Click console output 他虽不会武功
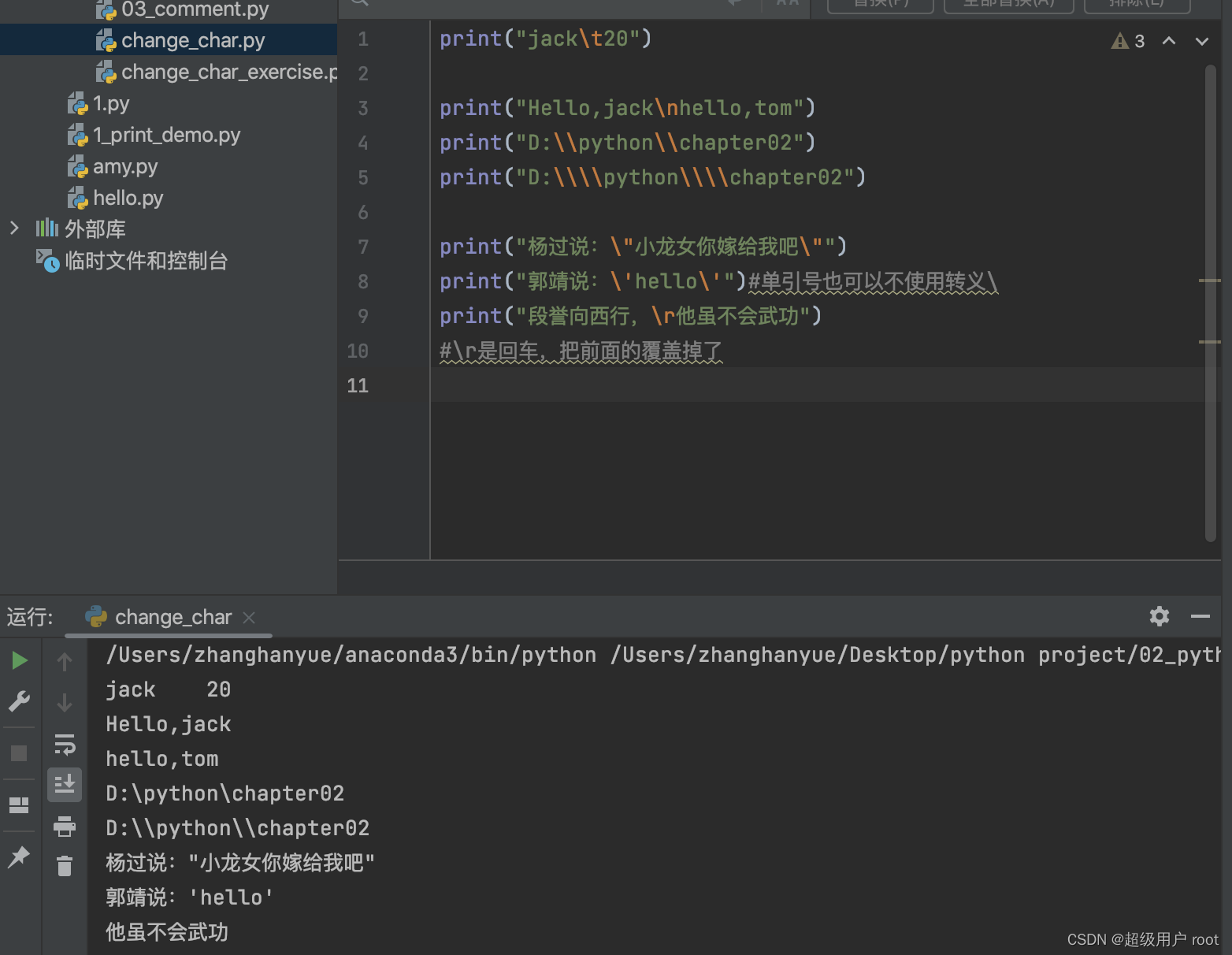The image size is (1232, 955). 167,932
